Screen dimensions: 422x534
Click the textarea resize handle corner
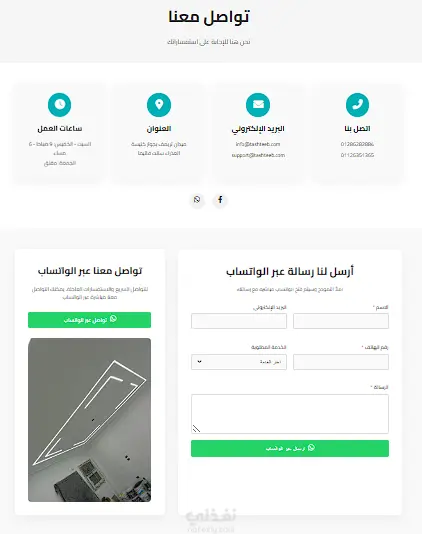pyautogui.click(x=196, y=429)
